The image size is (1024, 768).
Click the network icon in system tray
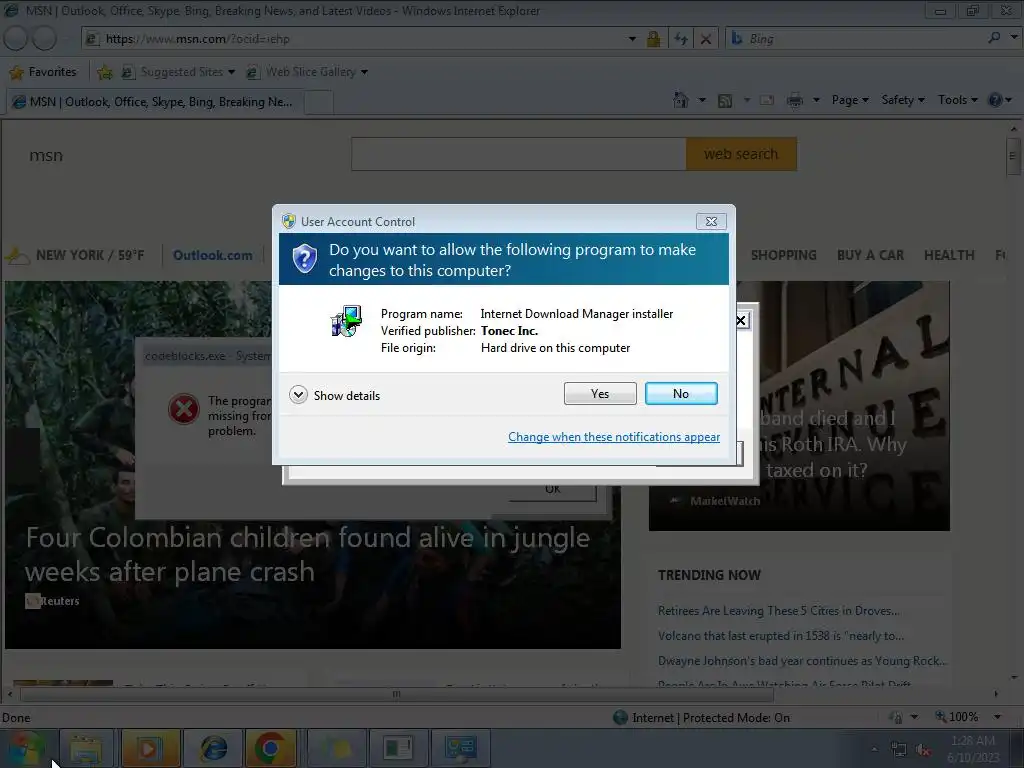coord(899,750)
